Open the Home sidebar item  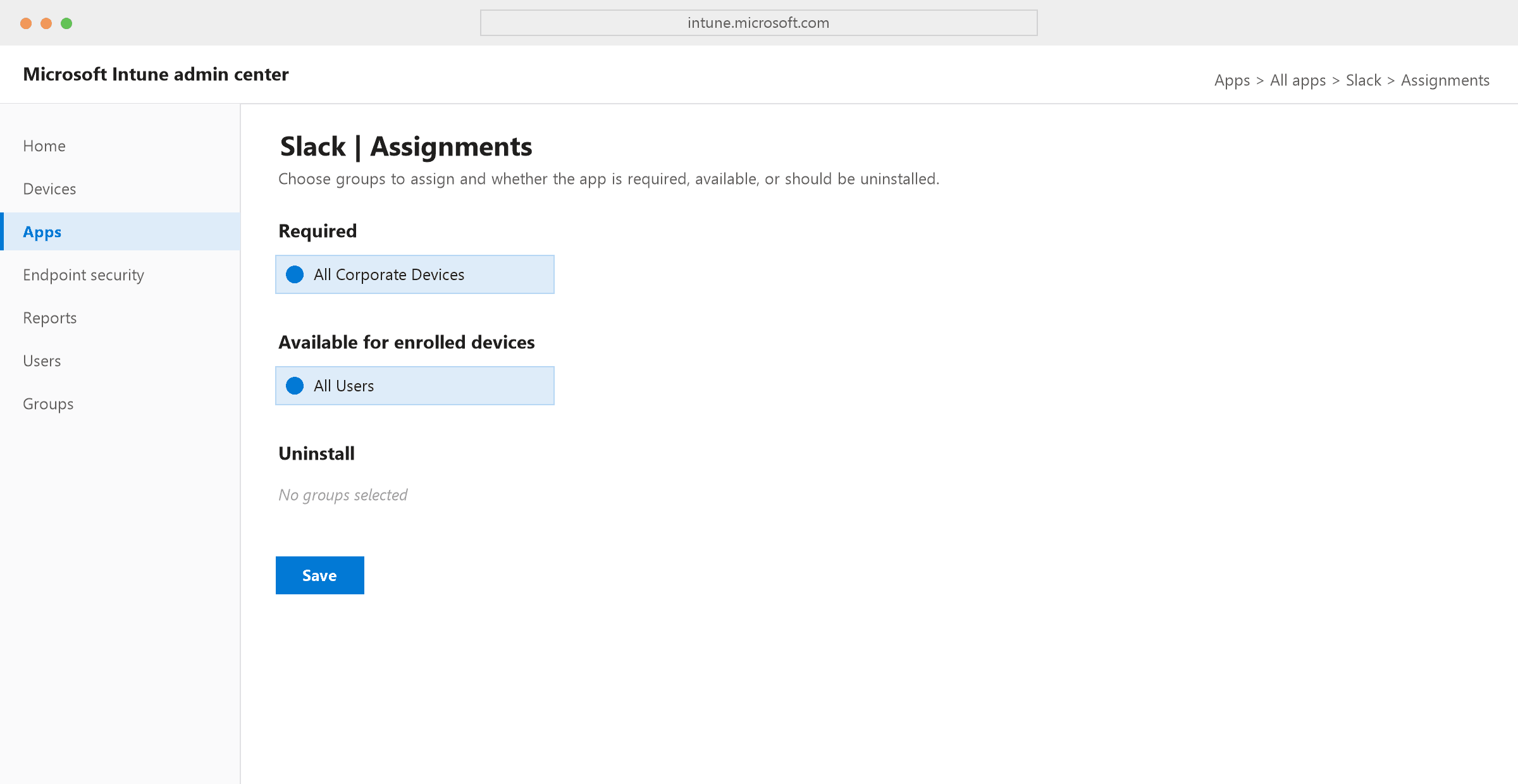(x=120, y=146)
